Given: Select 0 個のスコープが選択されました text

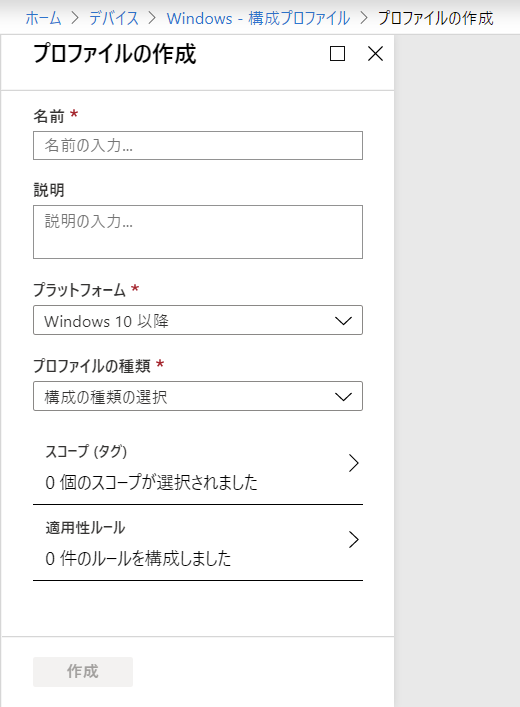Looking at the screenshot, I should coord(152,482).
